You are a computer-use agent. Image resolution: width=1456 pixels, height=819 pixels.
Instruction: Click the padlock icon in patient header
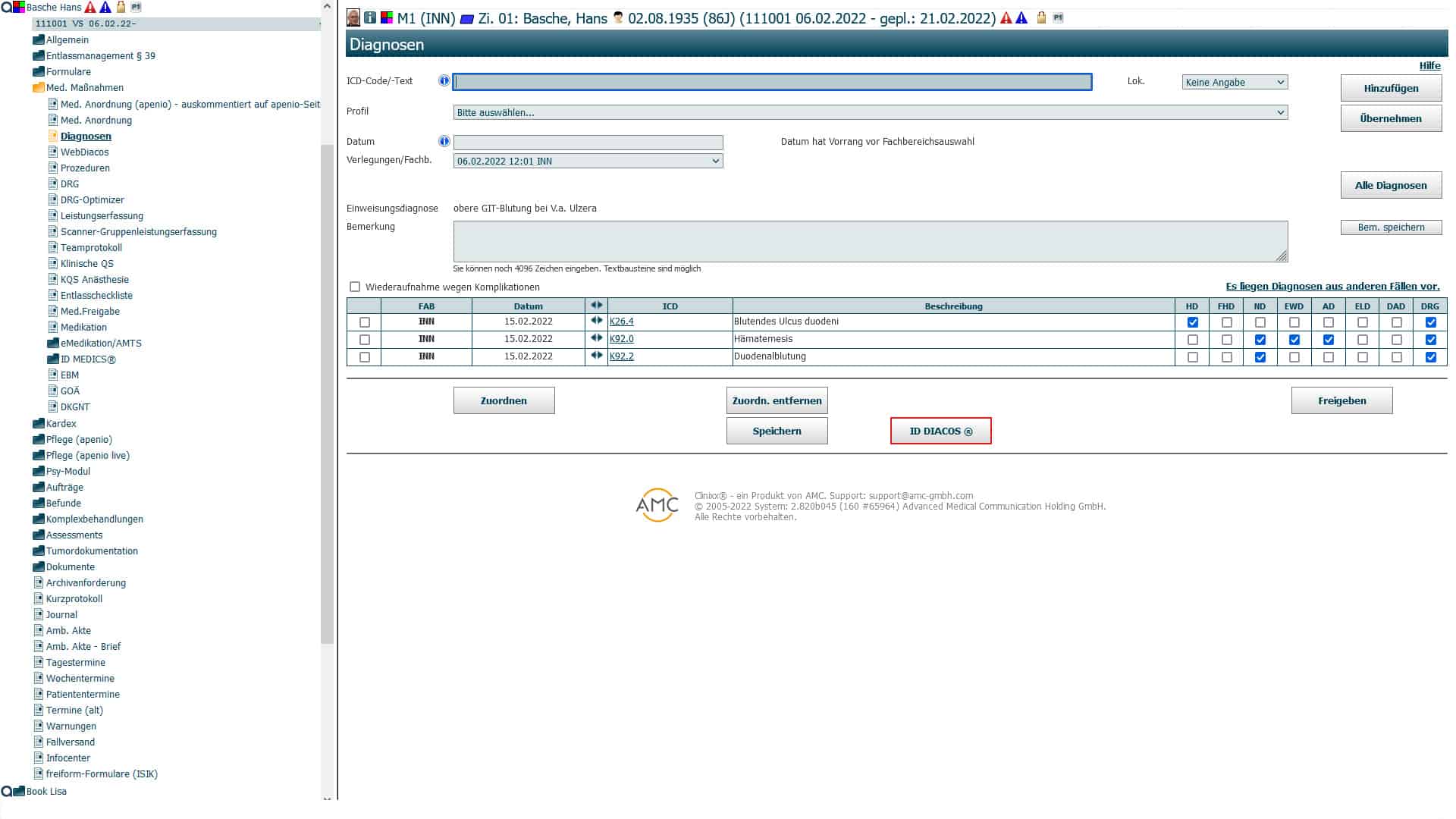(1041, 17)
